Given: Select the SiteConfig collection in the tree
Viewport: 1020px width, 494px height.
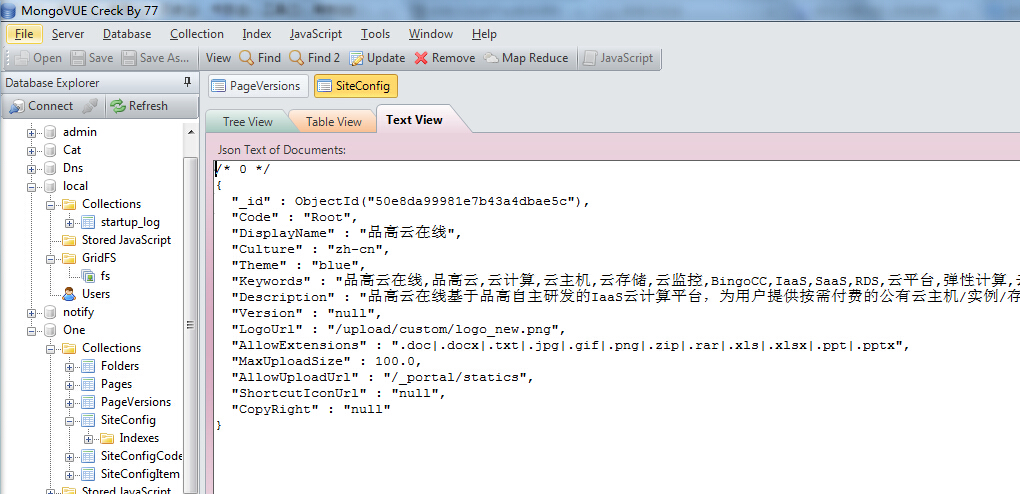Looking at the screenshot, I should 128,420.
